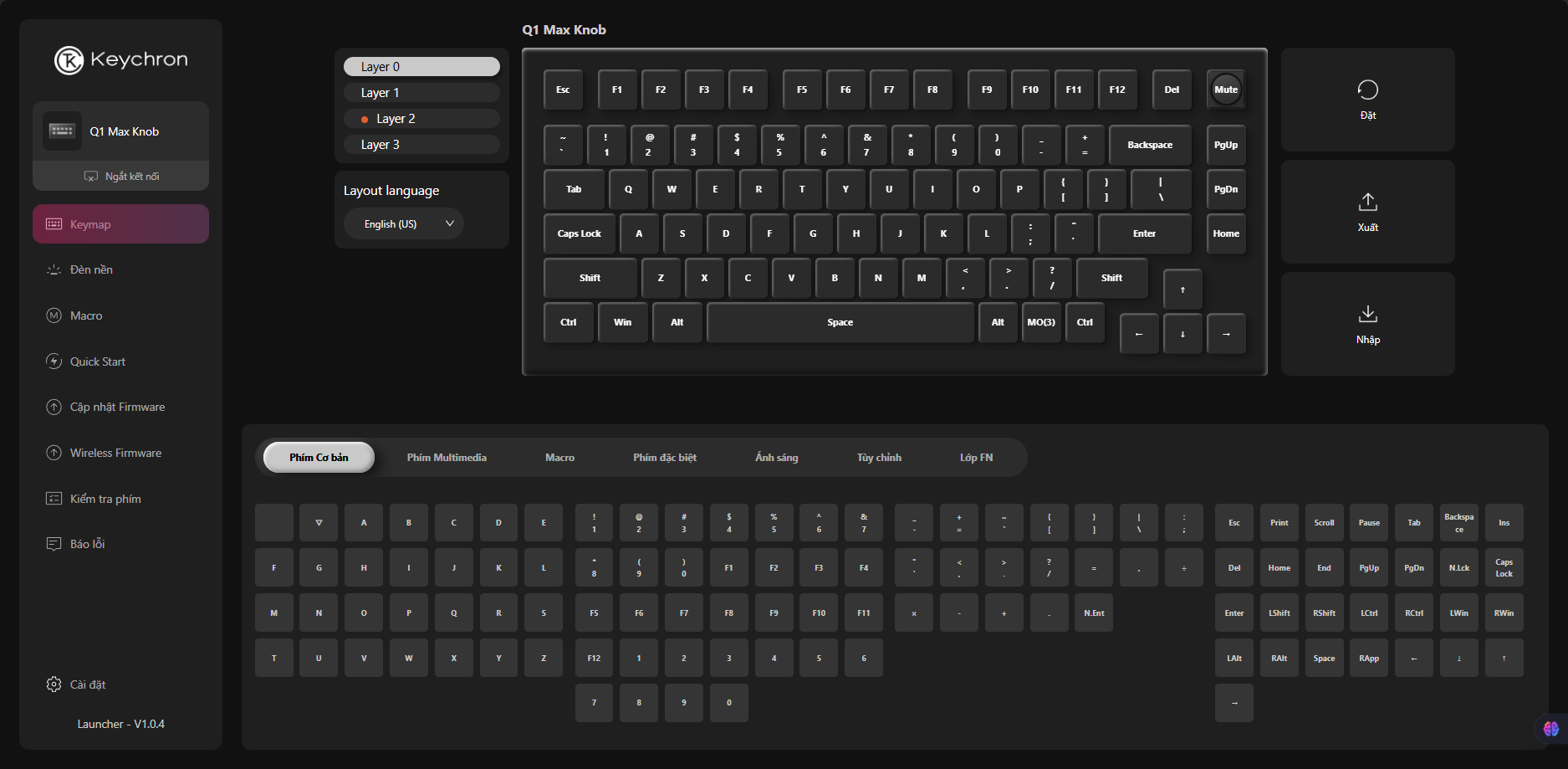Switch to the Ánh sáng tab
Image resolution: width=1568 pixels, height=769 pixels.
click(776, 458)
